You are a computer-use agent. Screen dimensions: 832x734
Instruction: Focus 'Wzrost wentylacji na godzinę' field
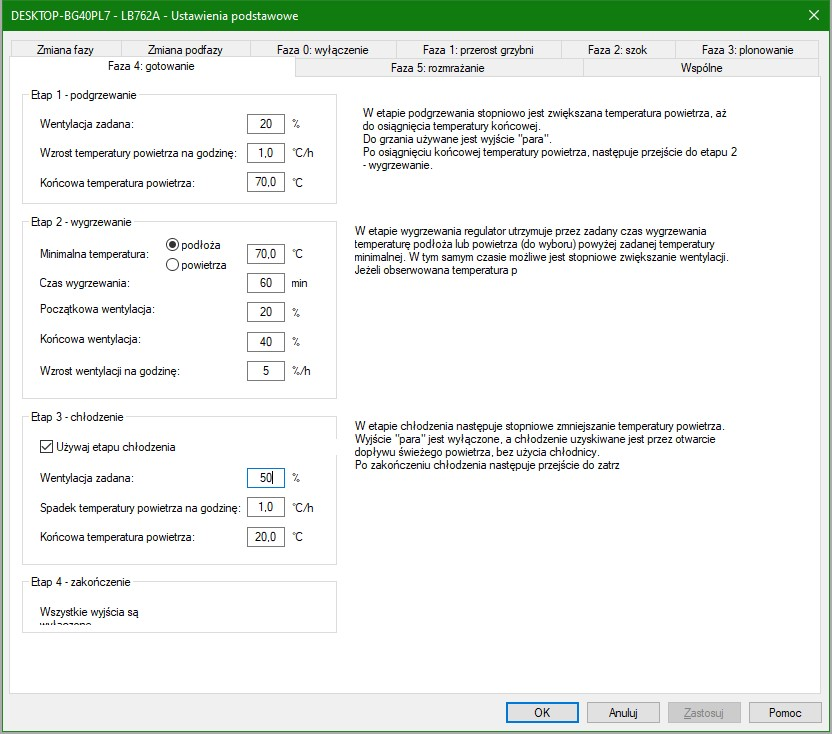(x=266, y=371)
